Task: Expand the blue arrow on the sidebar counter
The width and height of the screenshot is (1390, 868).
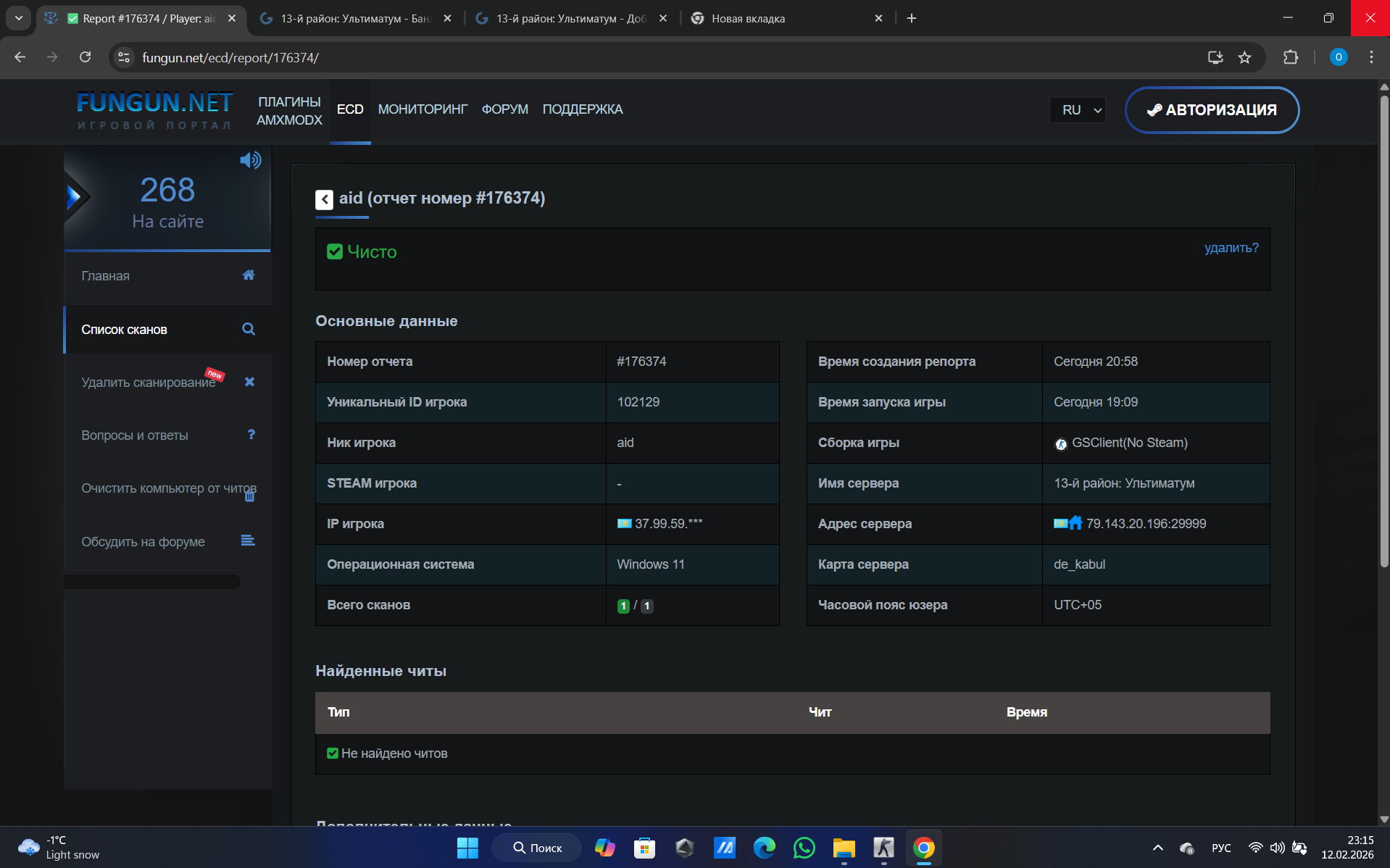Action: tap(75, 196)
